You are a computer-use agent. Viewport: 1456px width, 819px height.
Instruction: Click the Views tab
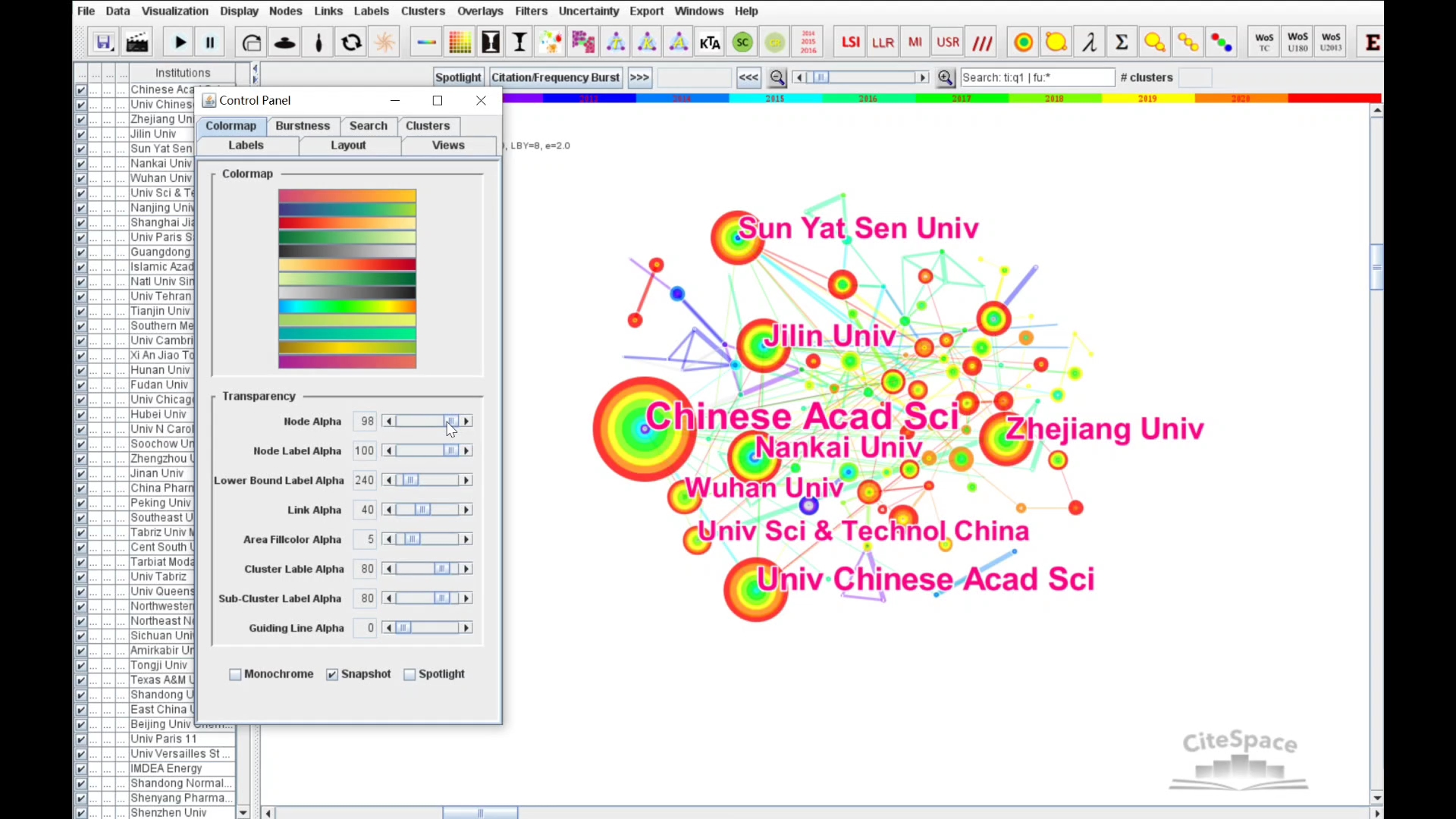tap(449, 145)
